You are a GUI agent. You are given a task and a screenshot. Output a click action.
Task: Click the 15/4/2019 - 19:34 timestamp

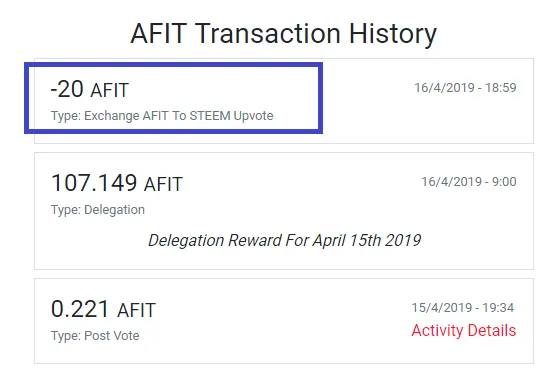pos(463,307)
